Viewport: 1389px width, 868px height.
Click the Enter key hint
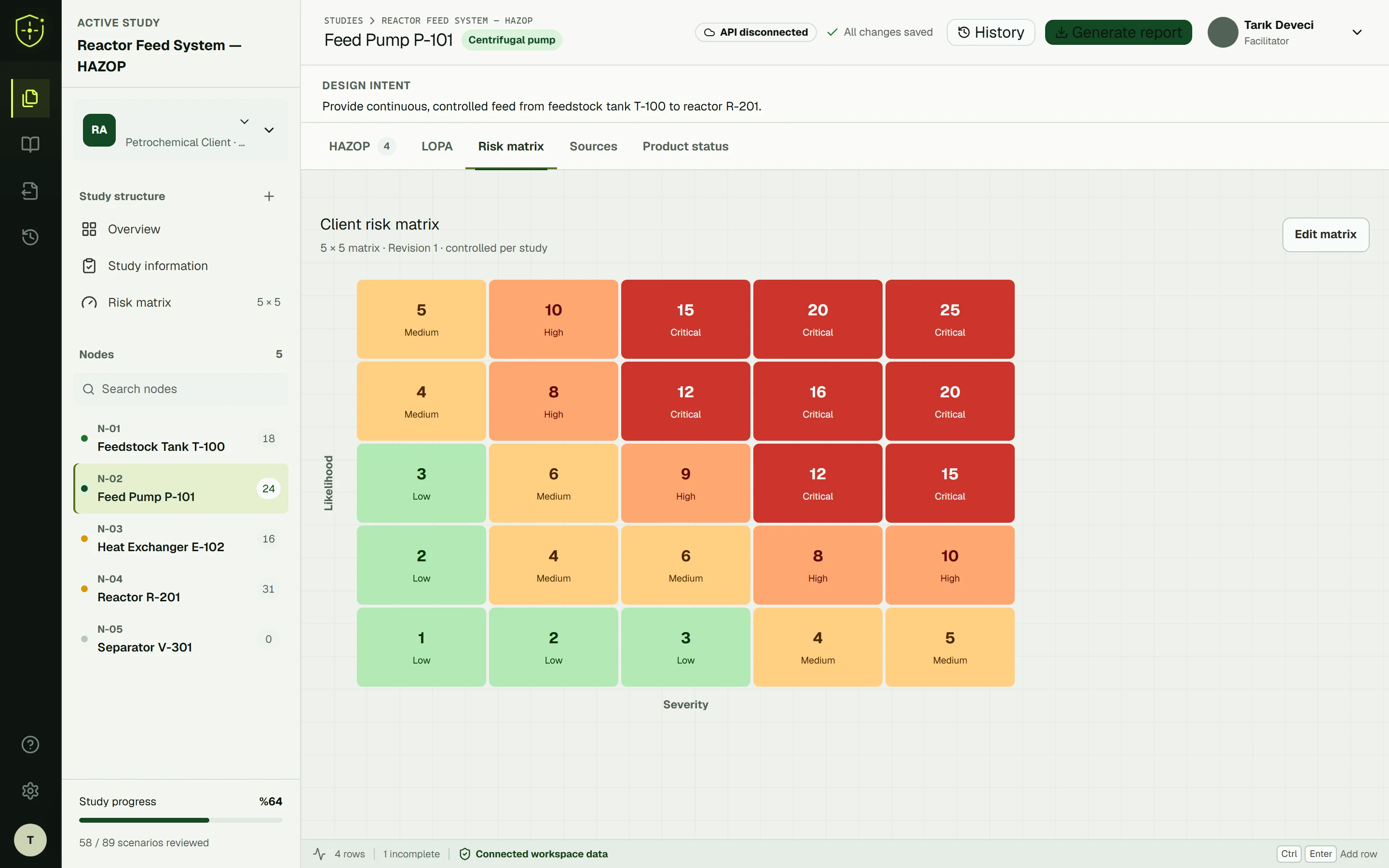(x=1320, y=854)
